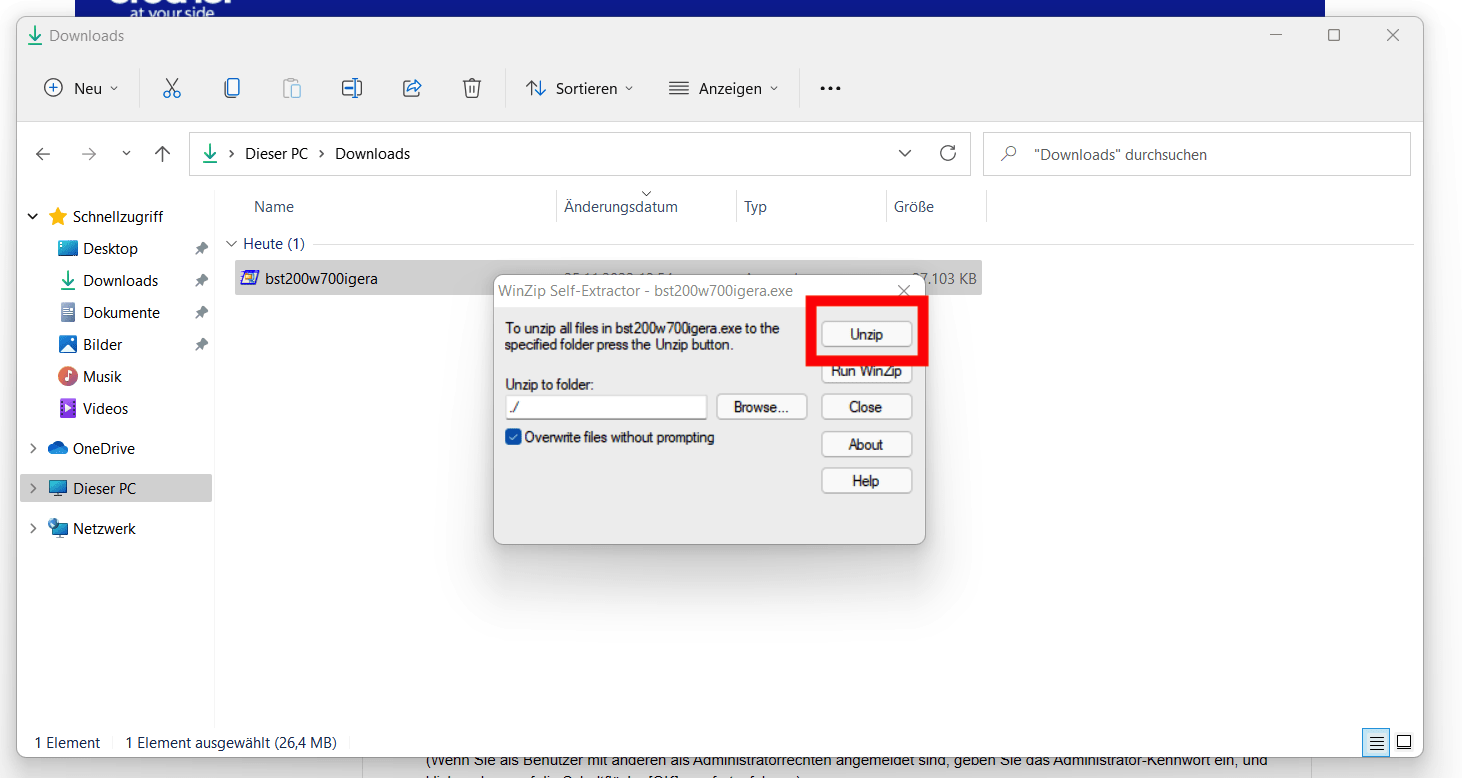Click the Delete trash can icon
Screen dimensions: 1462x778
472,88
